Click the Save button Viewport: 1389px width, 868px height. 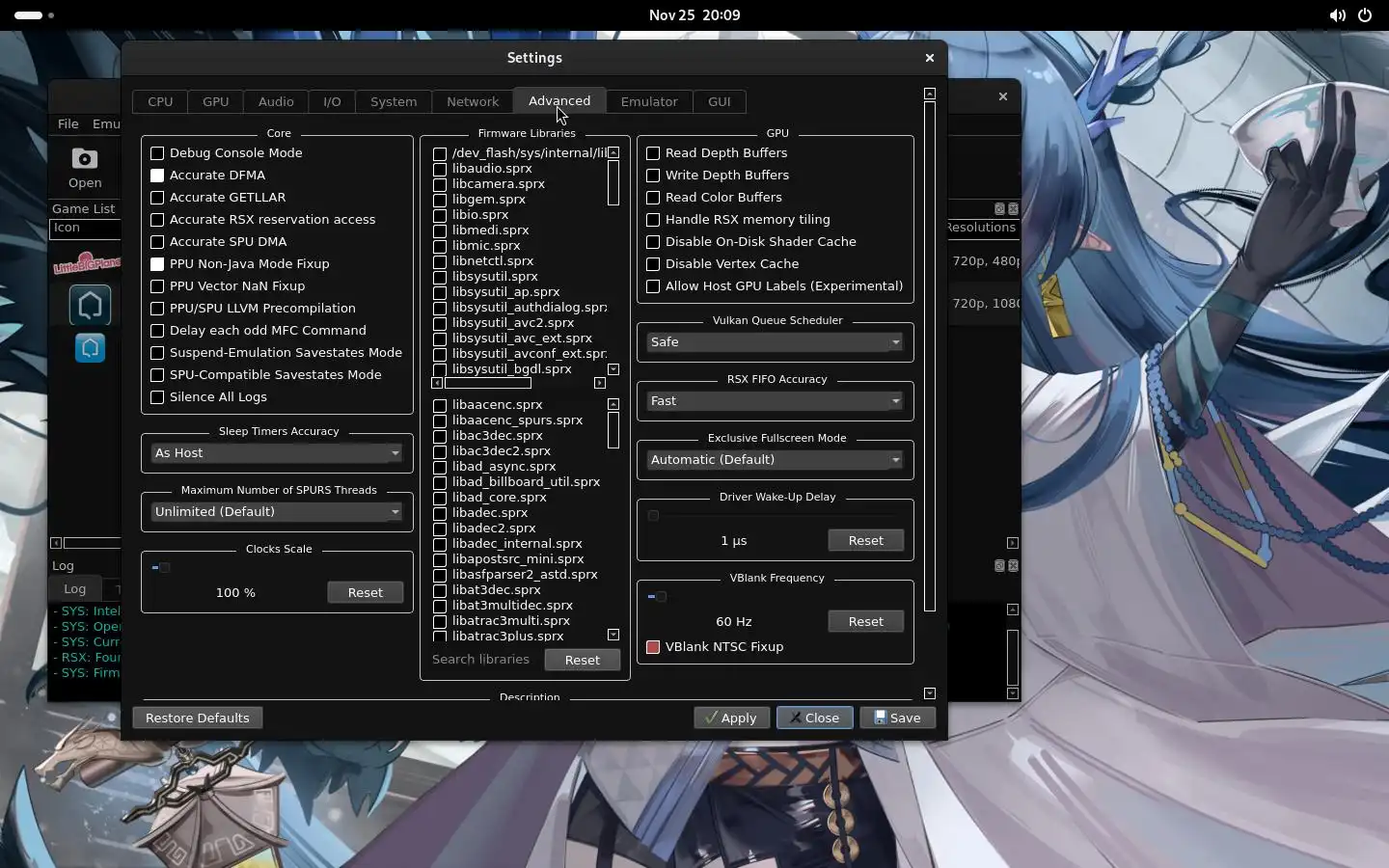point(897,718)
